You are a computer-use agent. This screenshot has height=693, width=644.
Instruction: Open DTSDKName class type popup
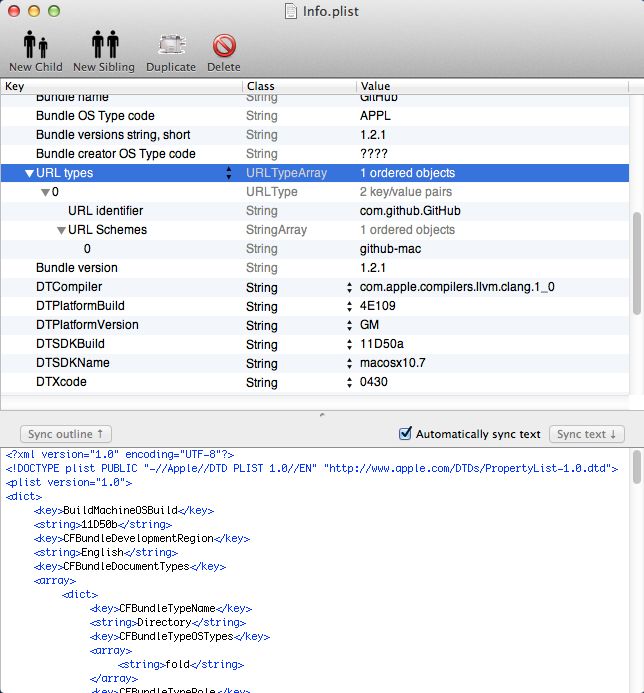(349, 363)
